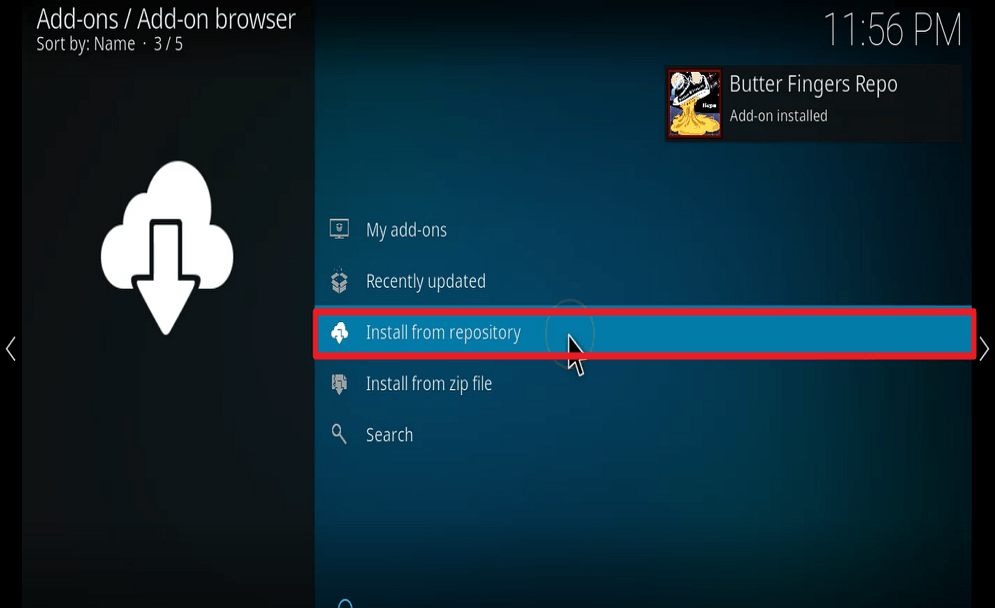This screenshot has width=995, height=608.
Task: Select Install from repository
Action: point(643,333)
